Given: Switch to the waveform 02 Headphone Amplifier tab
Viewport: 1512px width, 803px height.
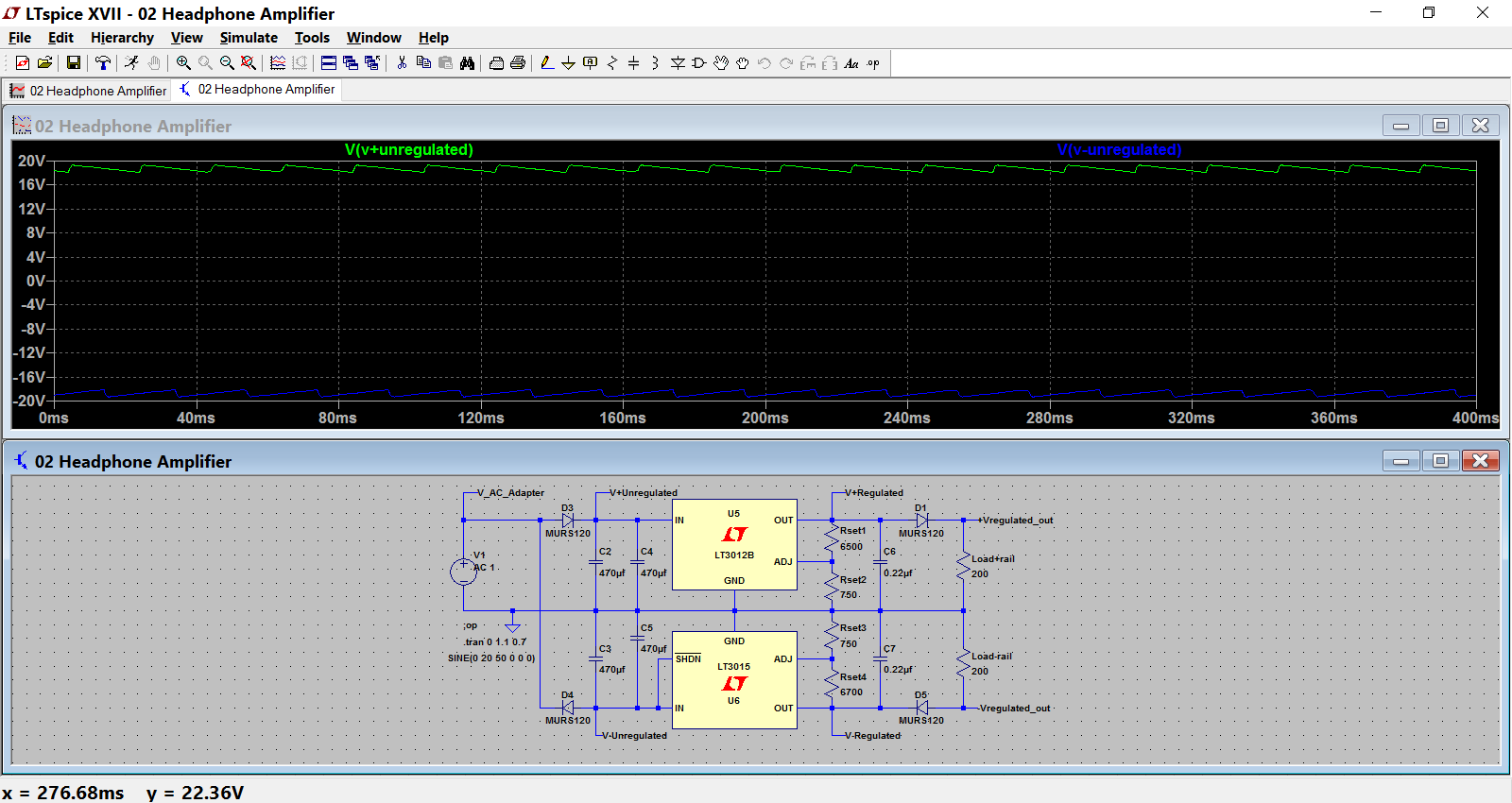Looking at the screenshot, I should click(x=88, y=91).
